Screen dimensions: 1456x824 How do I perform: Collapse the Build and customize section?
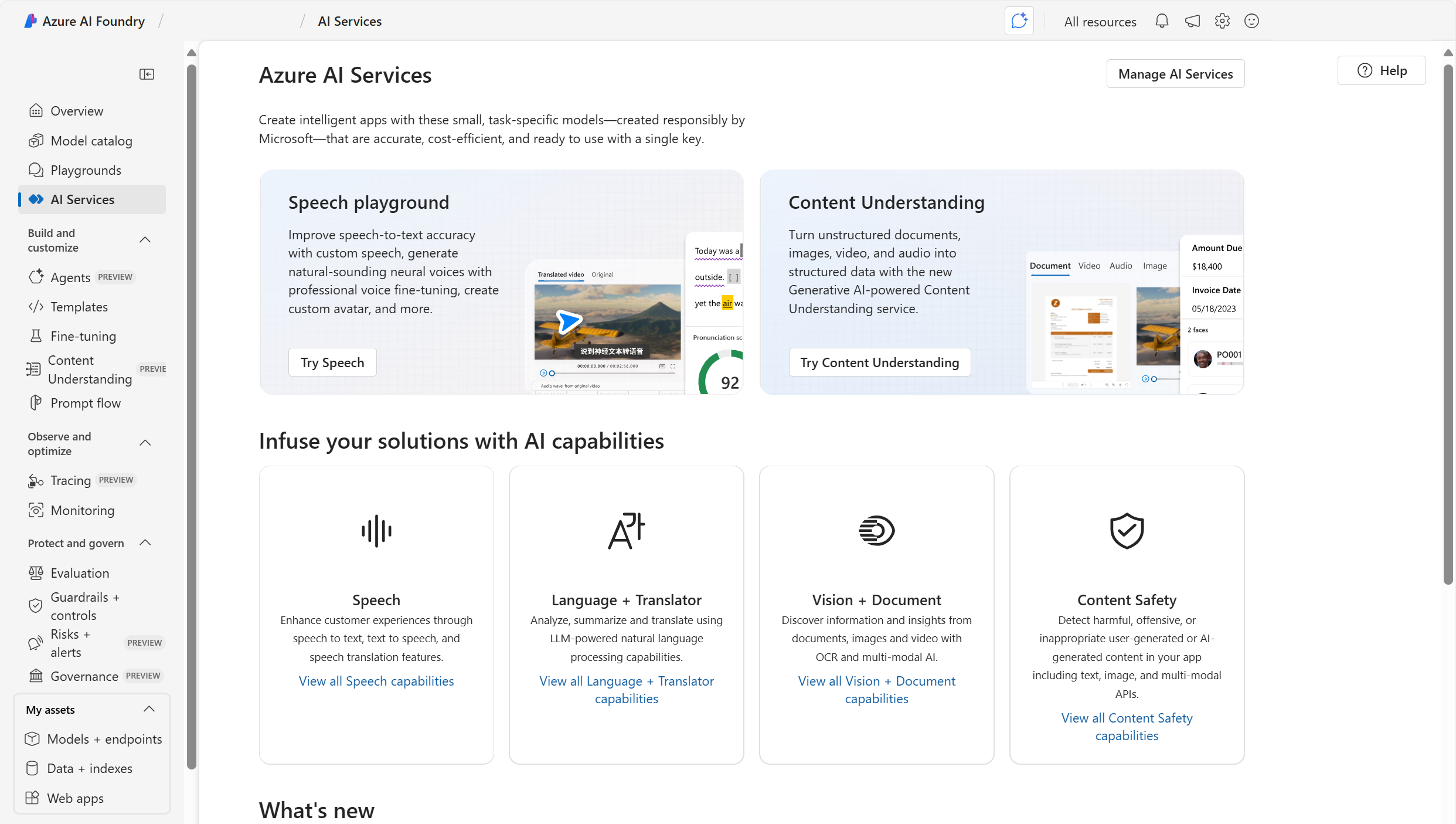145,240
